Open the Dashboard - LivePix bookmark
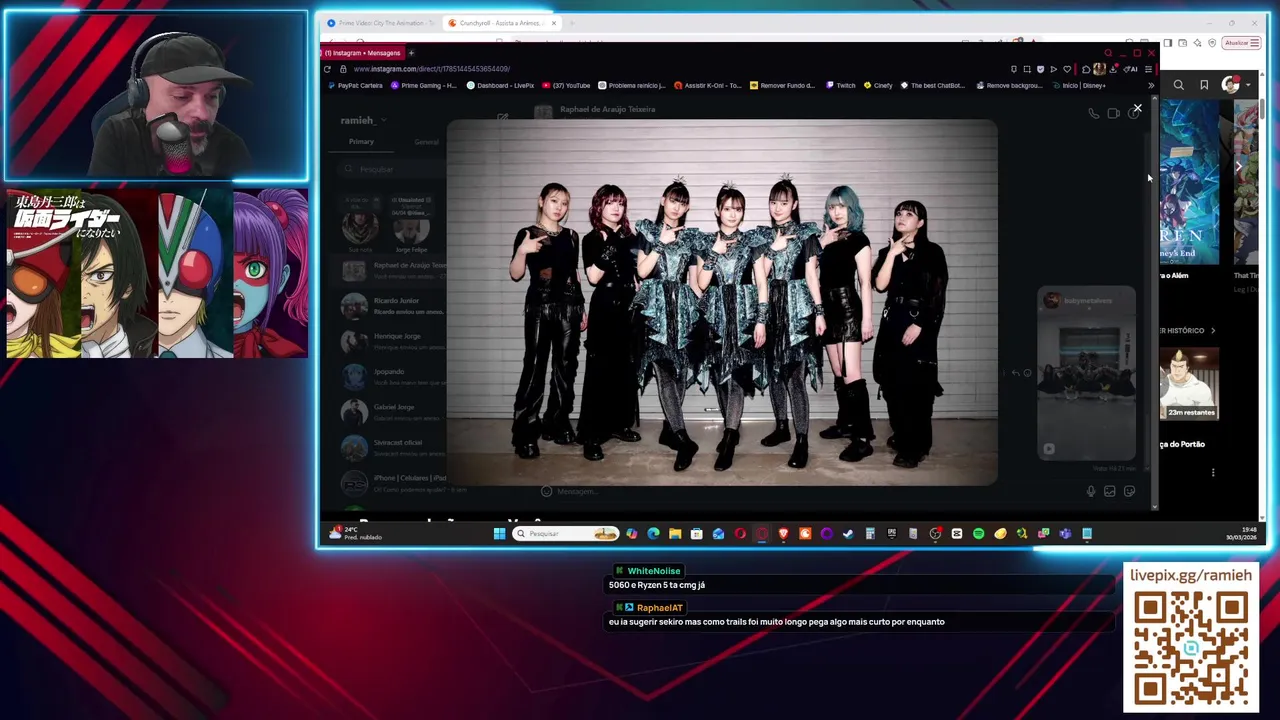 [x=500, y=86]
